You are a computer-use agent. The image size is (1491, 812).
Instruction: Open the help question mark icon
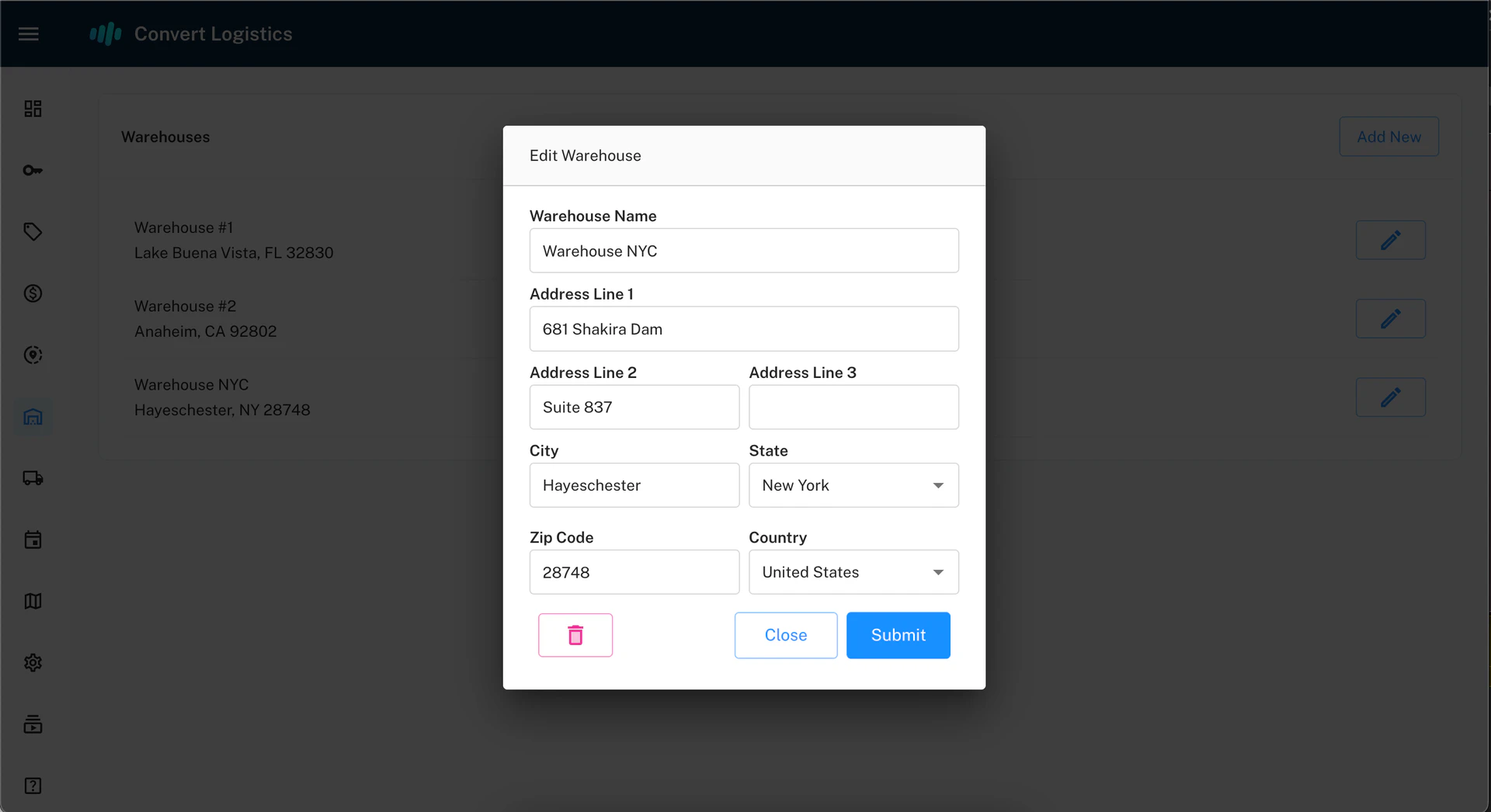coord(33,786)
